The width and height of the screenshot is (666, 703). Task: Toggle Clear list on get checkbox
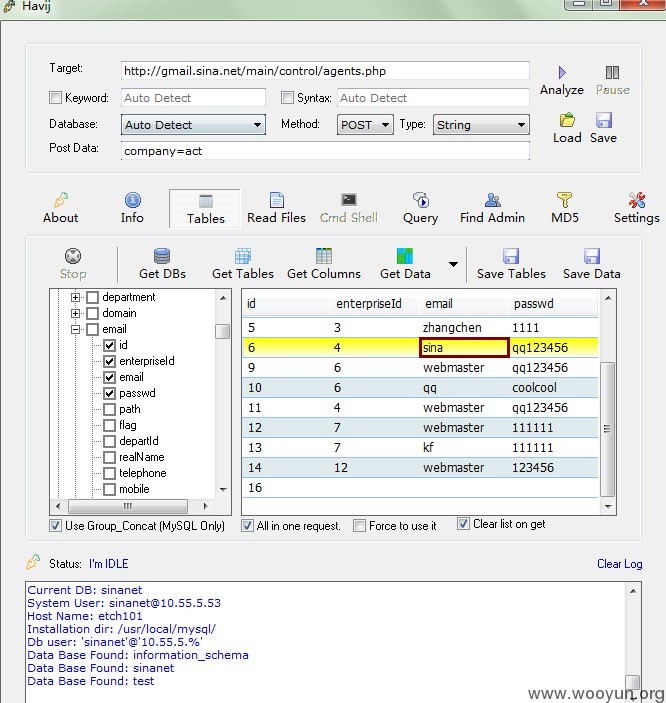tap(463, 524)
